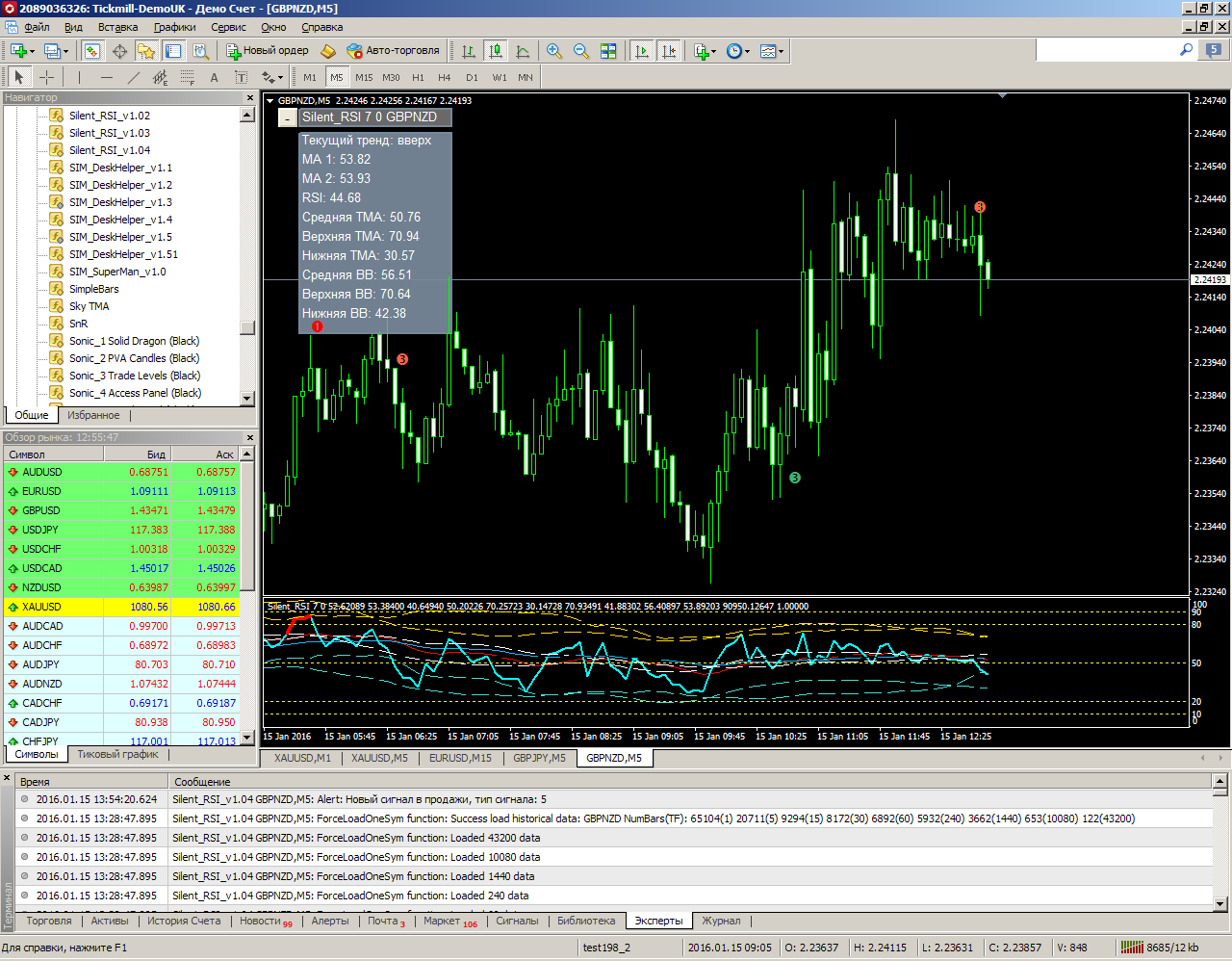Viewport: 1232px width, 961px height.
Task: Select the crosshair tool
Action: point(46,77)
